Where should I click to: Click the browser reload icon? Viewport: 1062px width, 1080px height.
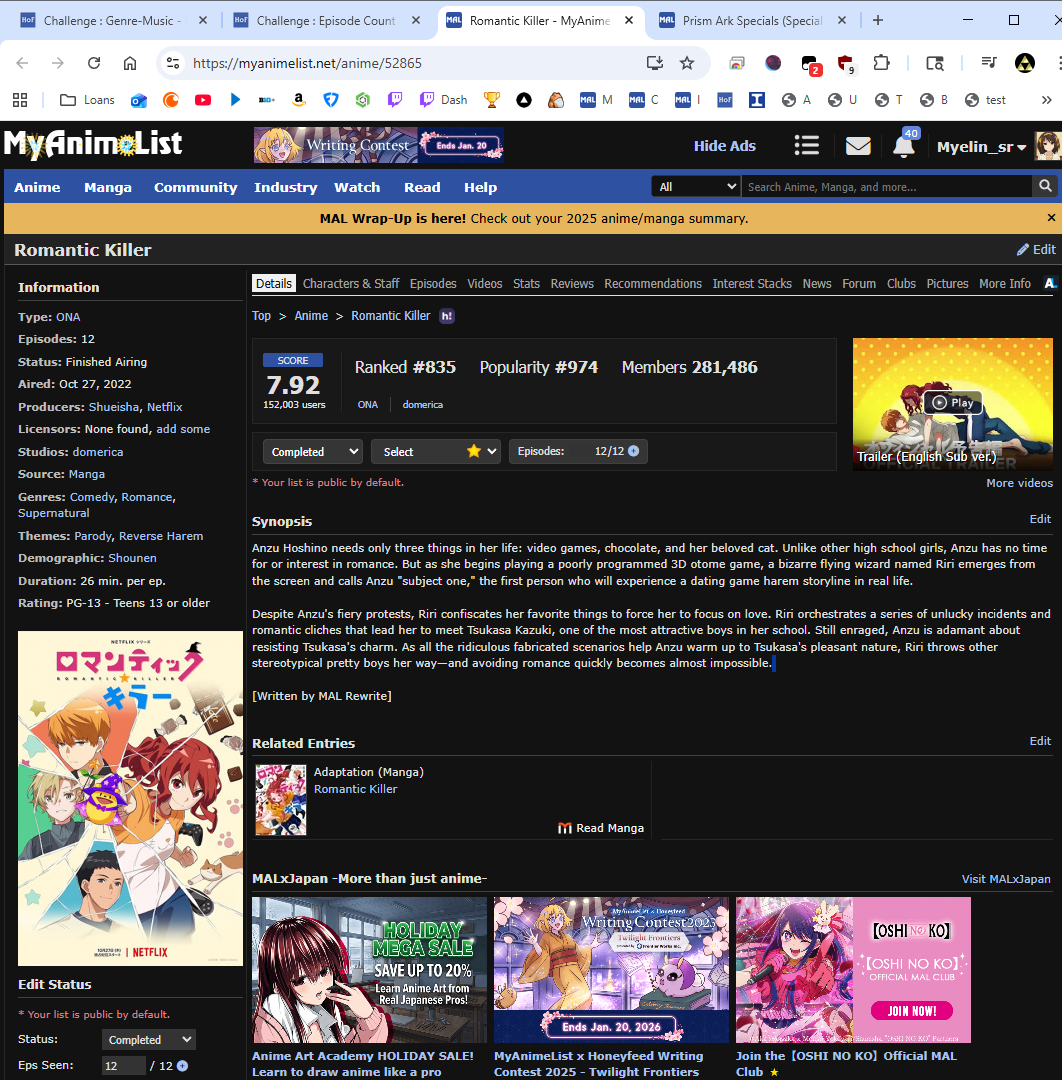point(94,63)
